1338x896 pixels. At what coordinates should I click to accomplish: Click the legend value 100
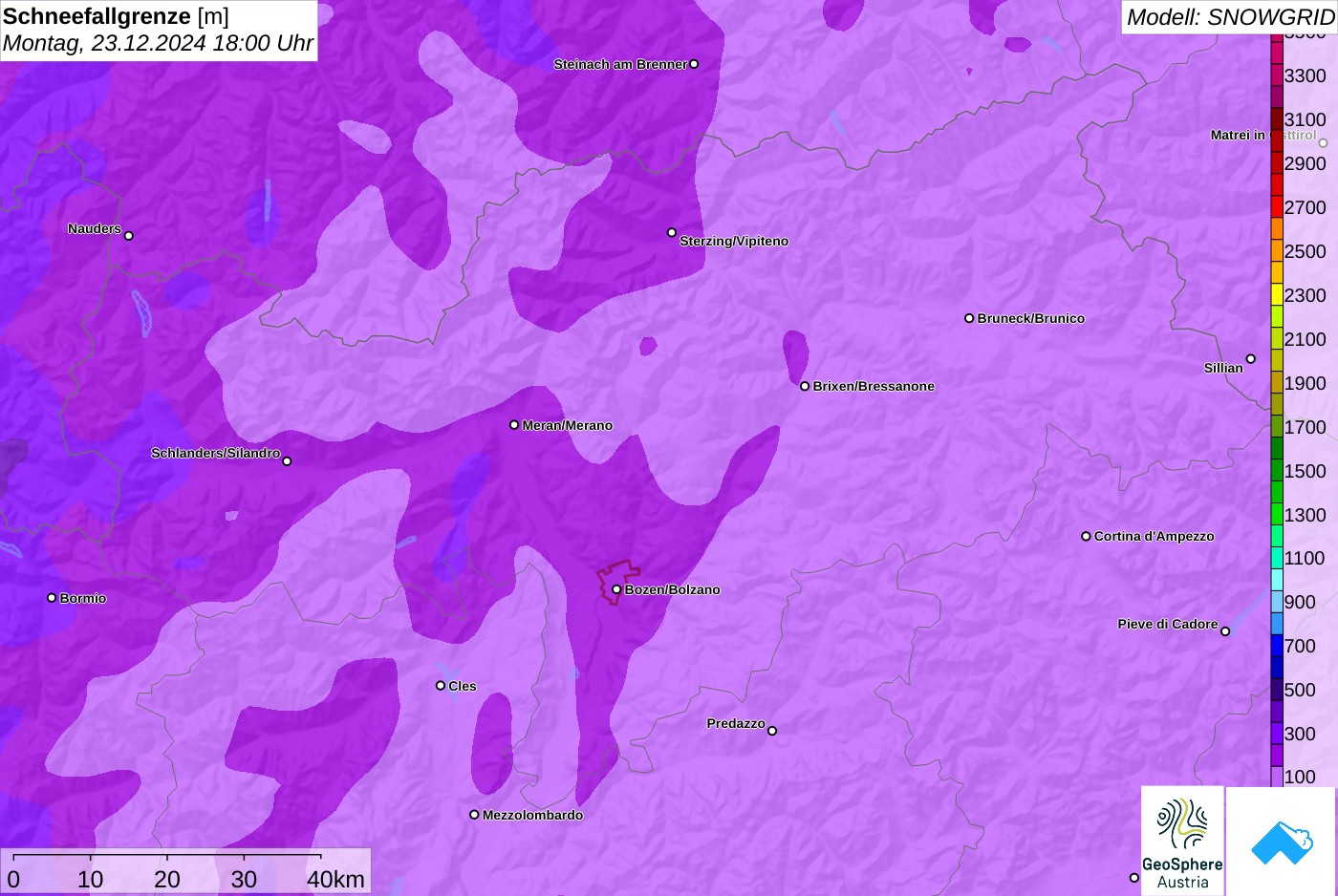(1300, 777)
